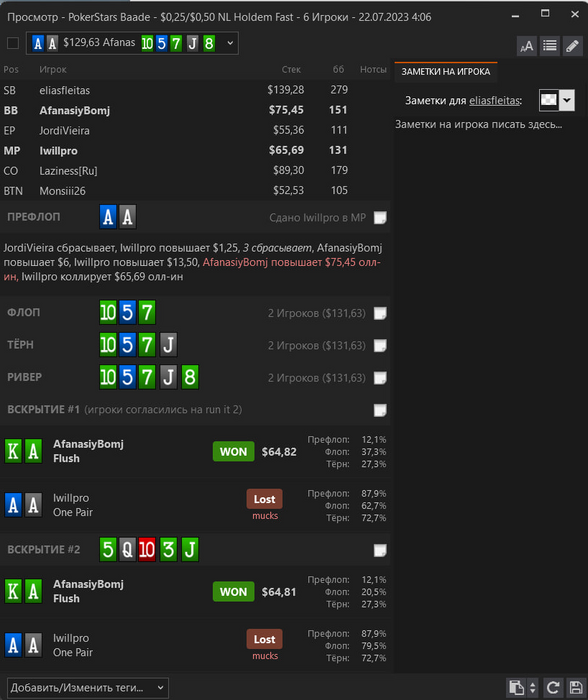The width and height of the screenshot is (588, 700).
Task: Click the Lost badge in showdown #2
Action: click(264, 639)
